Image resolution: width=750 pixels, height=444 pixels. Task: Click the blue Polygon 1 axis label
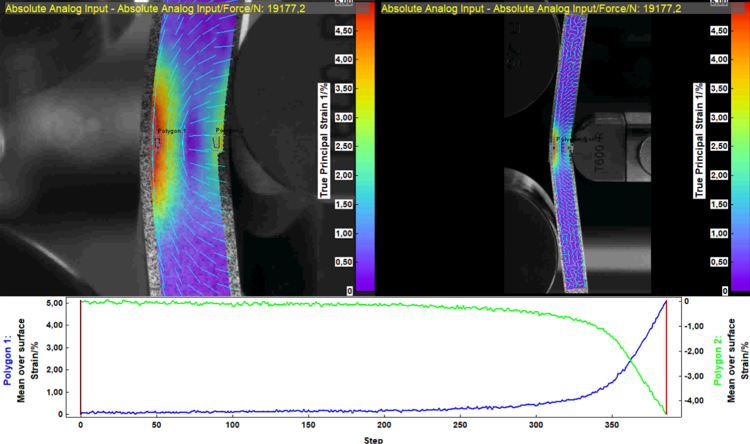pyautogui.click(x=19, y=355)
